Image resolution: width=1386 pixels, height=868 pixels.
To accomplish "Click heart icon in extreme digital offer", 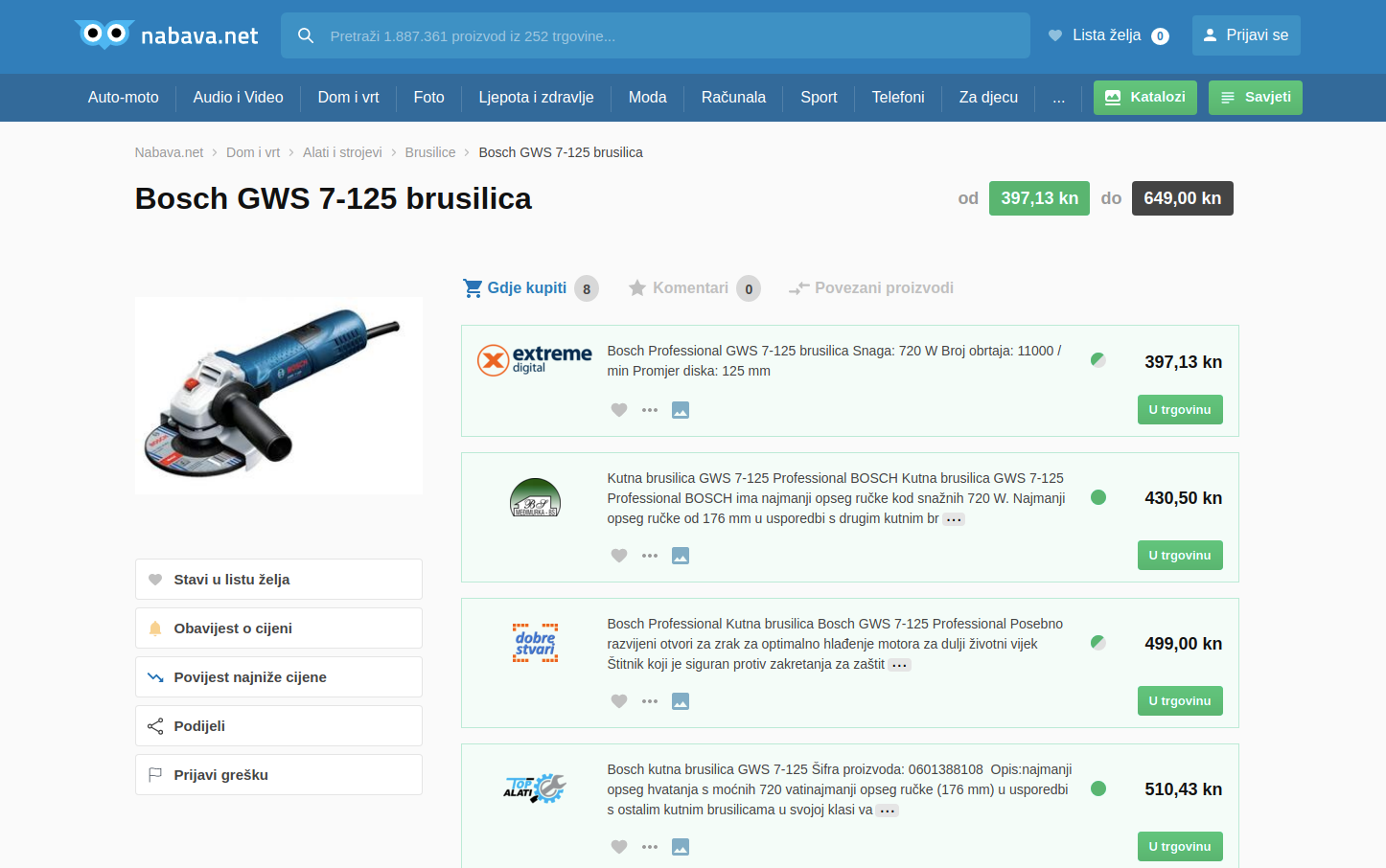I will tap(619, 410).
